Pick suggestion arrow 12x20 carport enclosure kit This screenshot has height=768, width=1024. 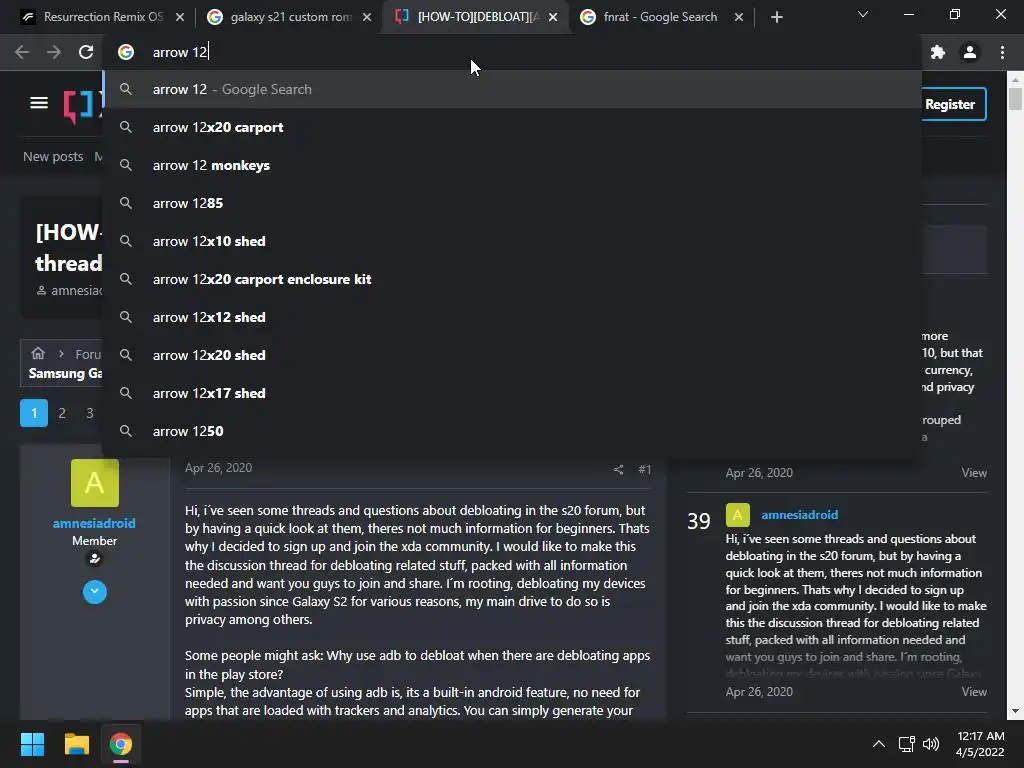pos(512,279)
